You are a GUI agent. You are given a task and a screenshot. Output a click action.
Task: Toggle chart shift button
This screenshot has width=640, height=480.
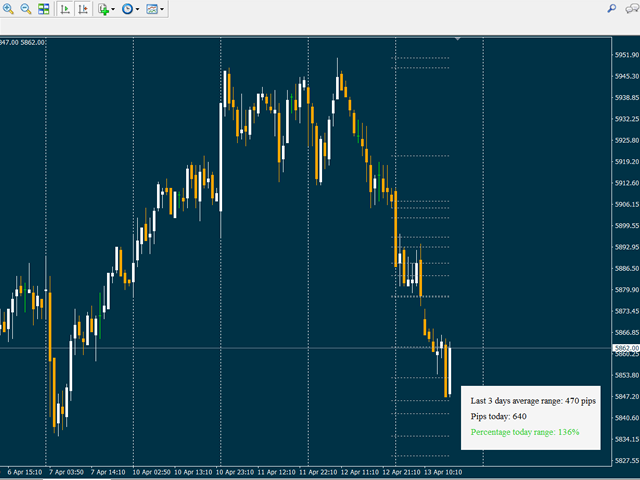point(82,9)
